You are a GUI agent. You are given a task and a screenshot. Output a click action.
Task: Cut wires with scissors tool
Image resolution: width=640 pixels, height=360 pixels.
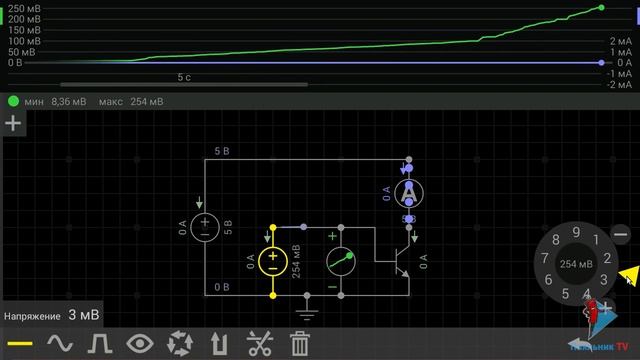click(260, 343)
